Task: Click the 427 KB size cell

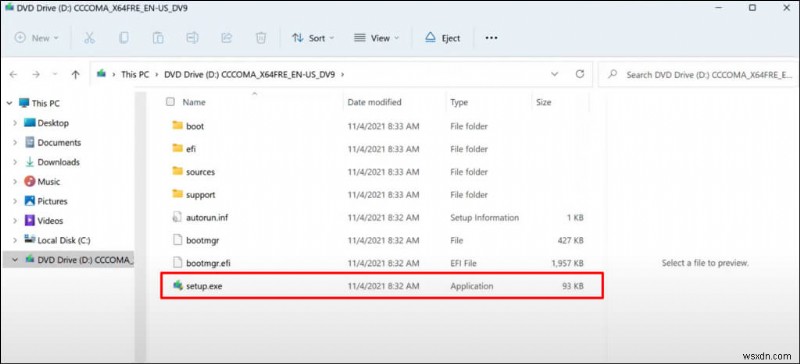Action: [x=571, y=240]
